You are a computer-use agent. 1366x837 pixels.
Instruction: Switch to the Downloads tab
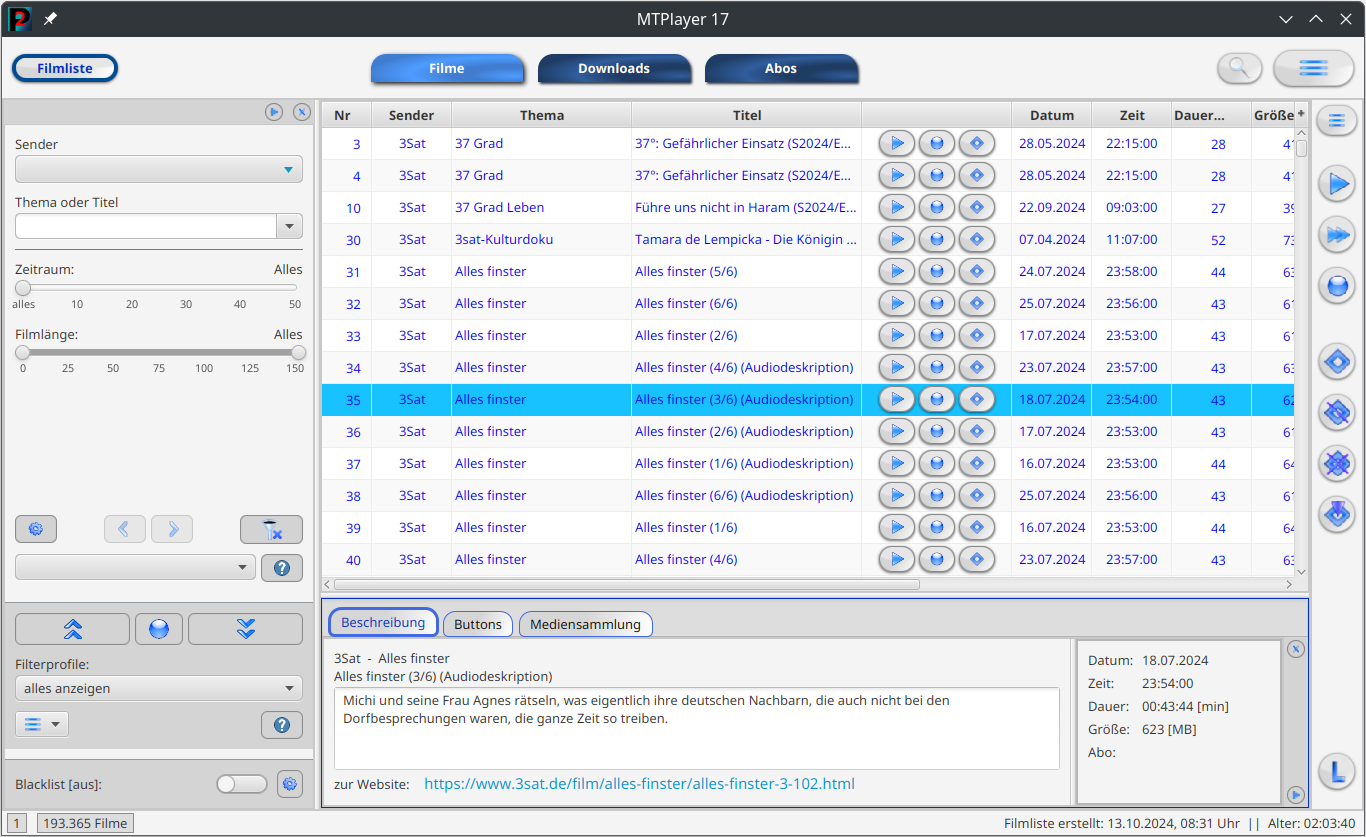click(x=614, y=68)
